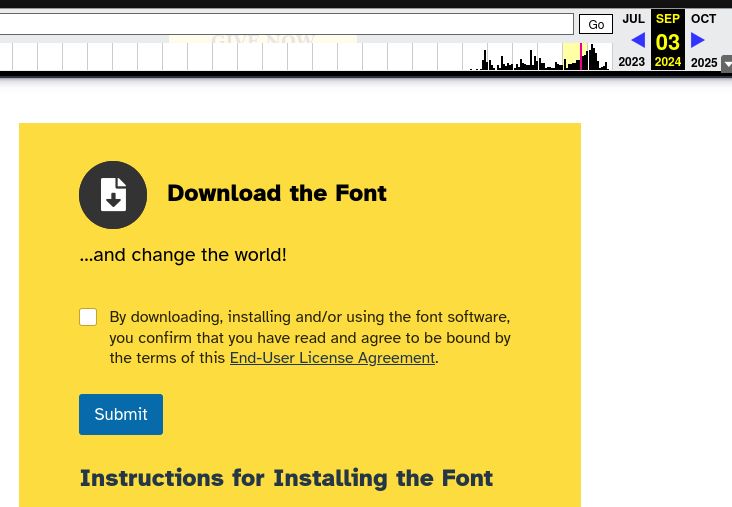The image size is (732, 507).
Task: Check the license agreement checkbox
Action: pos(88,317)
